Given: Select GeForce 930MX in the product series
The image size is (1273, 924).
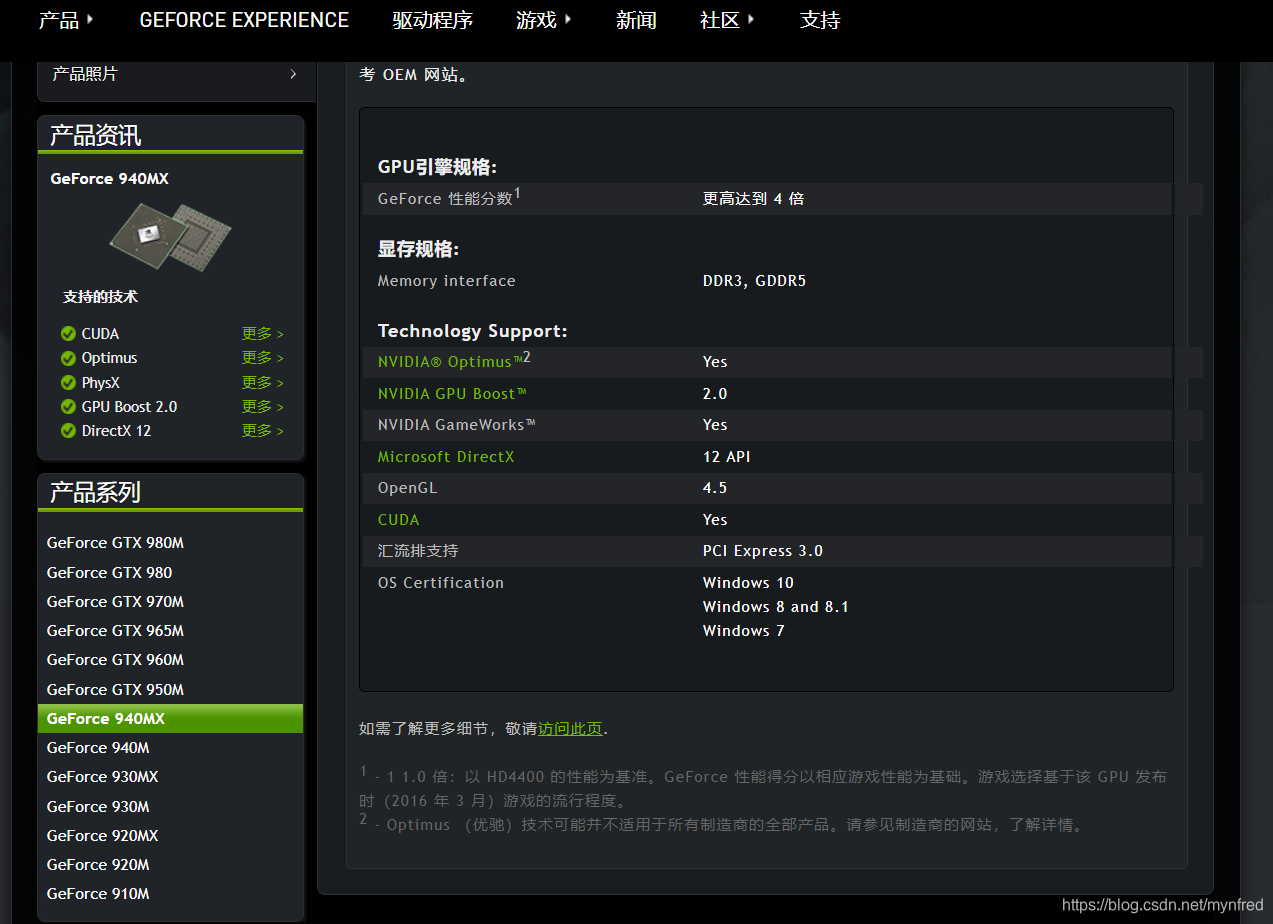Looking at the screenshot, I should (102, 777).
